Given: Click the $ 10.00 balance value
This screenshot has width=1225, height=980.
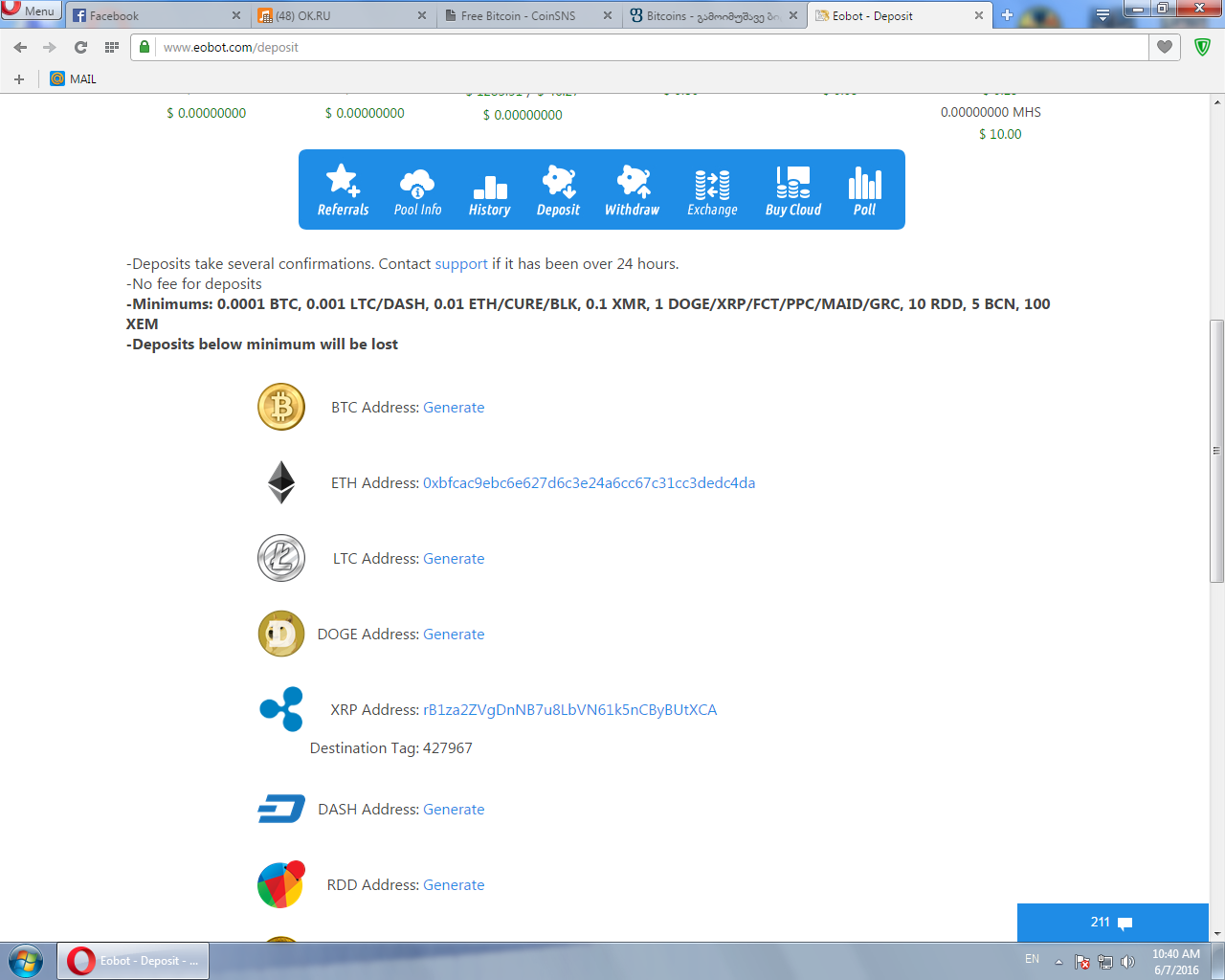Looking at the screenshot, I should coord(1000,134).
